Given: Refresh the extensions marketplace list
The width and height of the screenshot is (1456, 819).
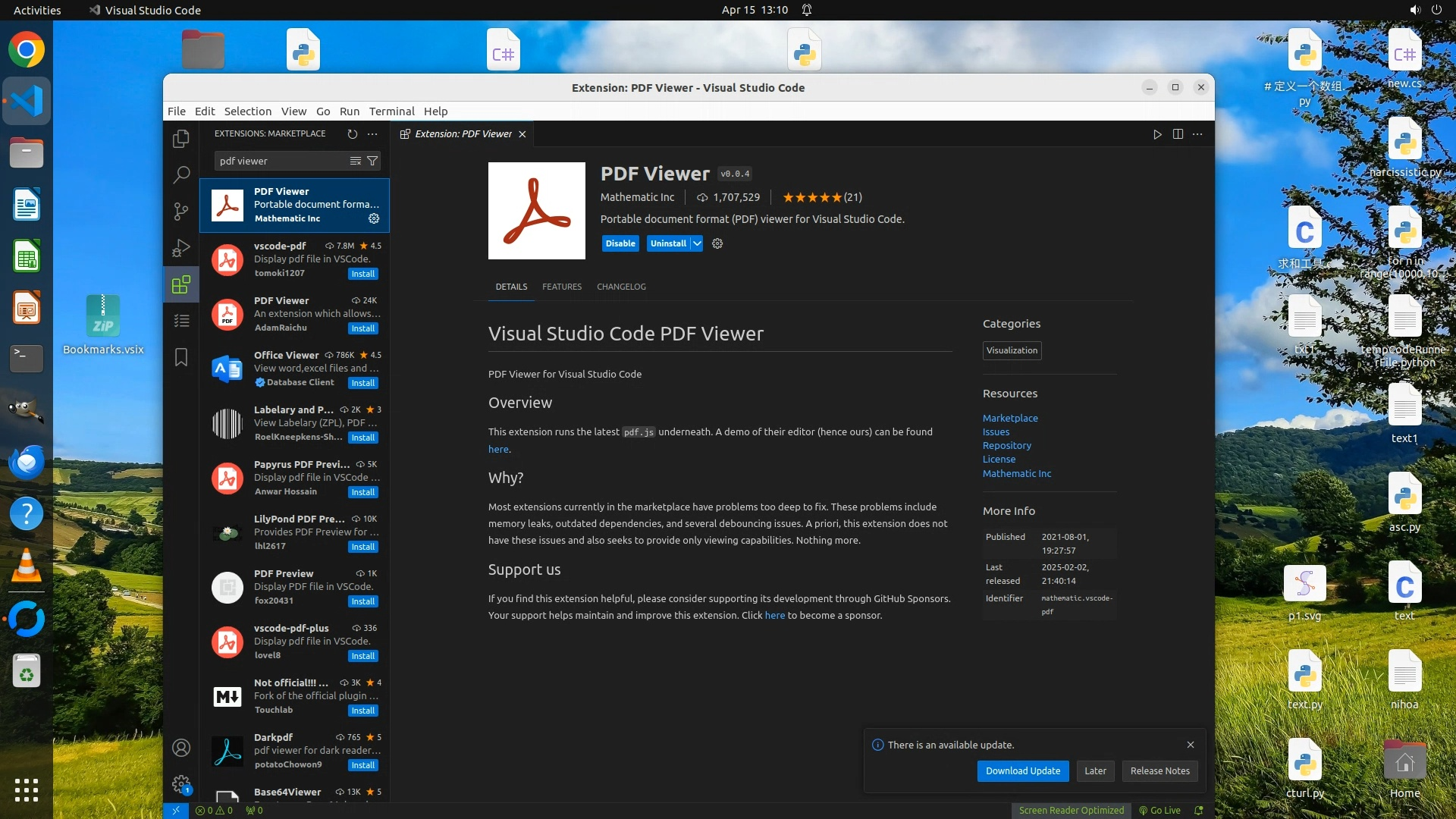Looking at the screenshot, I should (353, 133).
